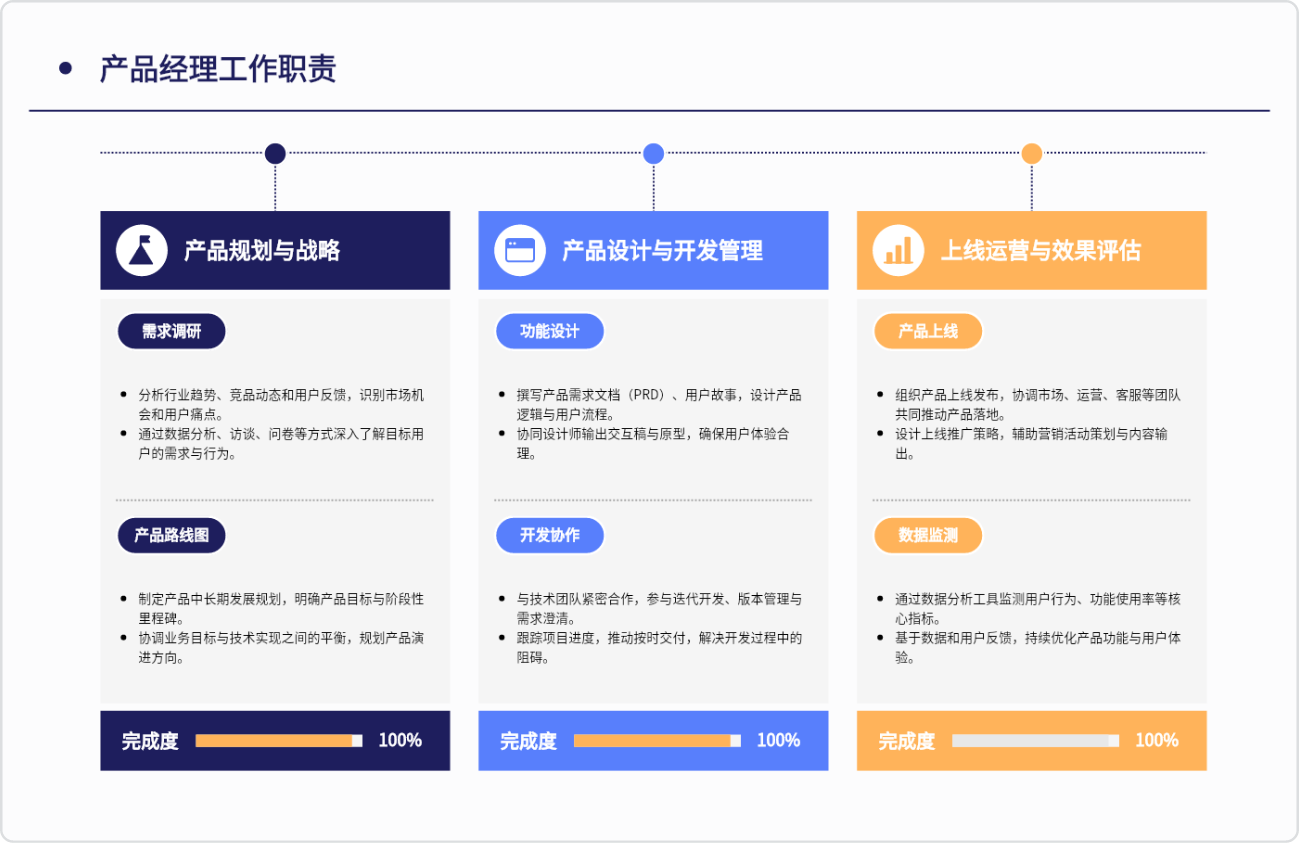Click the text starting 设计上线推广策略
This screenshot has height=843, width=1299.
(1032, 443)
